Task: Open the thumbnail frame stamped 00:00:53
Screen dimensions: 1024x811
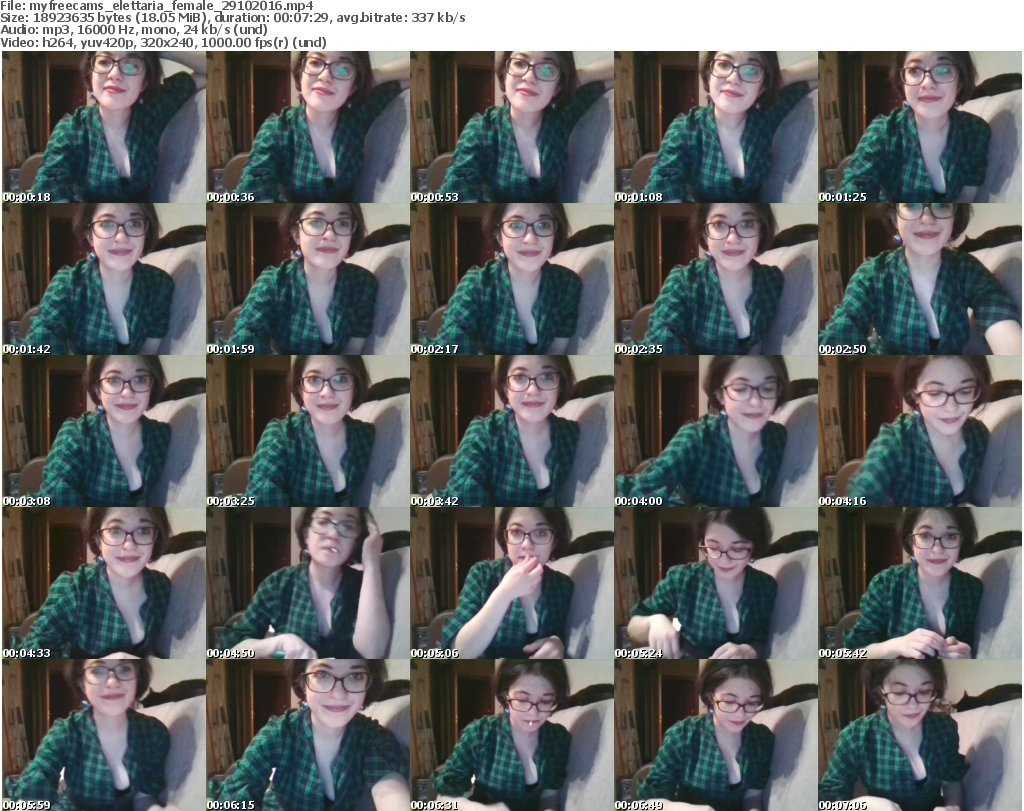Action: (512, 127)
